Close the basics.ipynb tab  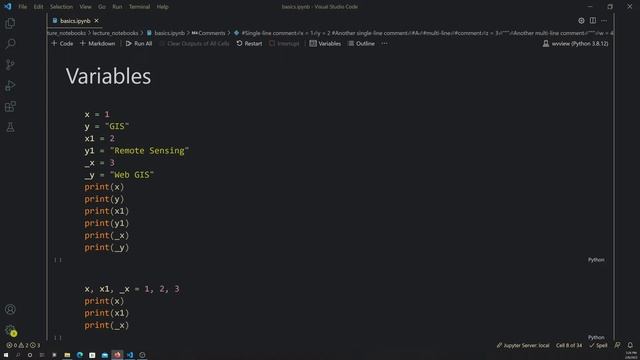pyautogui.click(x=96, y=20)
